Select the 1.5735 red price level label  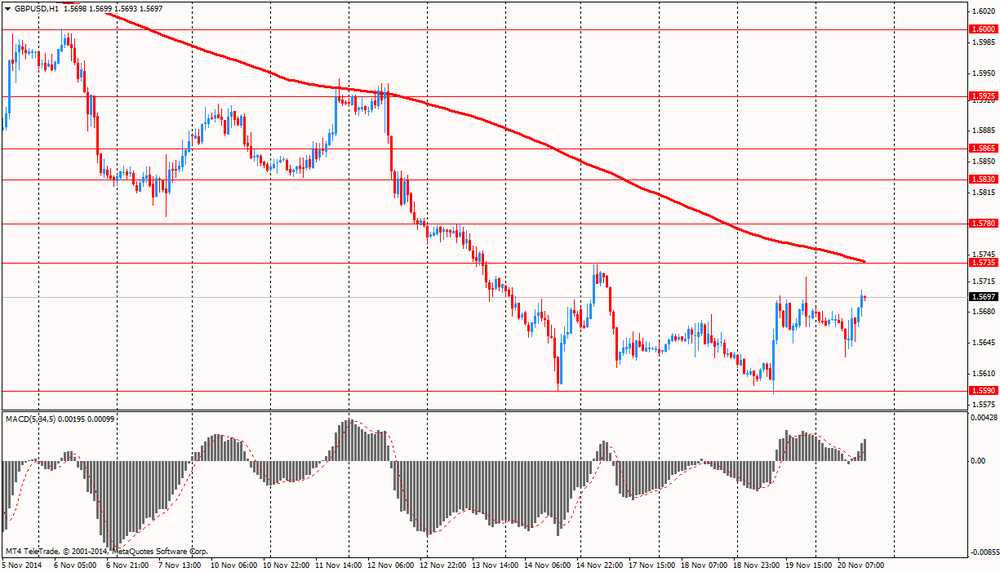(983, 262)
